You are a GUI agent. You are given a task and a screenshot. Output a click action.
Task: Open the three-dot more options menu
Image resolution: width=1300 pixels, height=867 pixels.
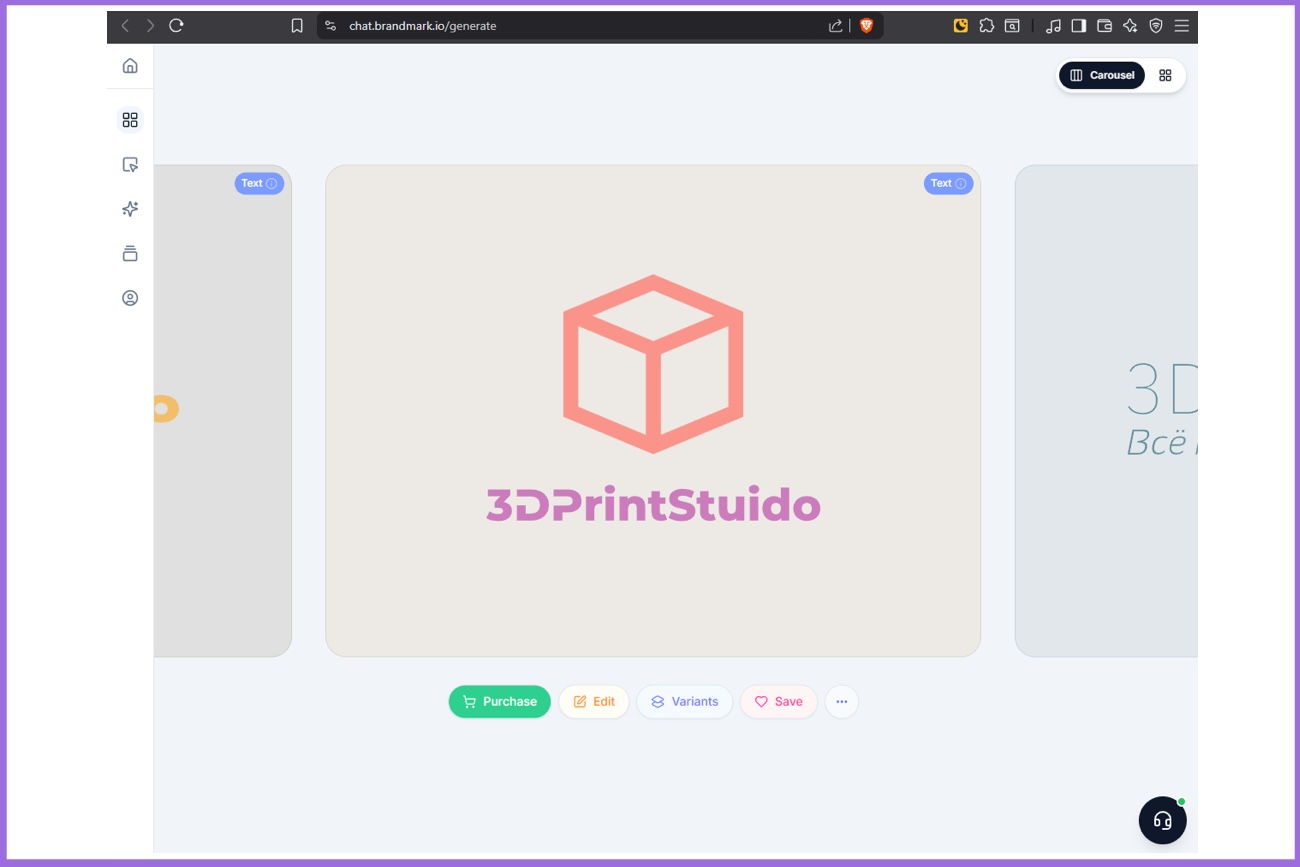click(841, 702)
